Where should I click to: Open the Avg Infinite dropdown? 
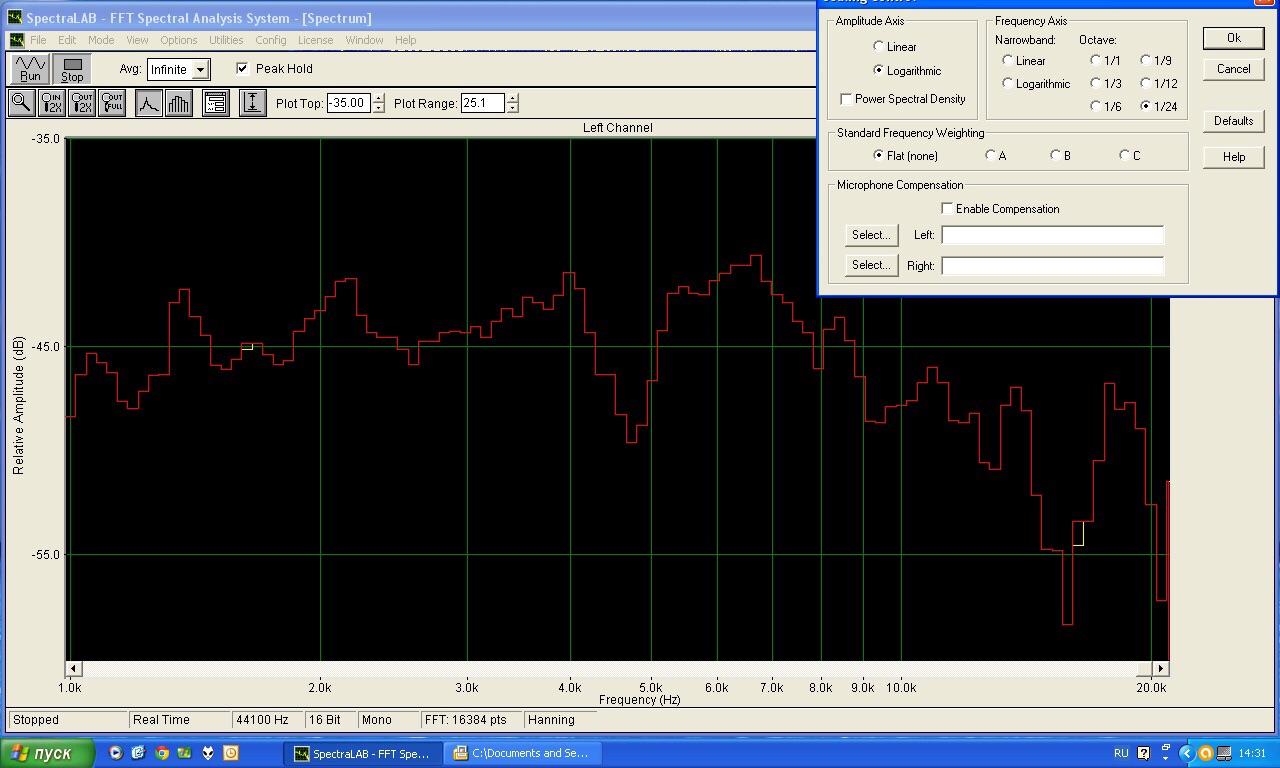(x=200, y=70)
